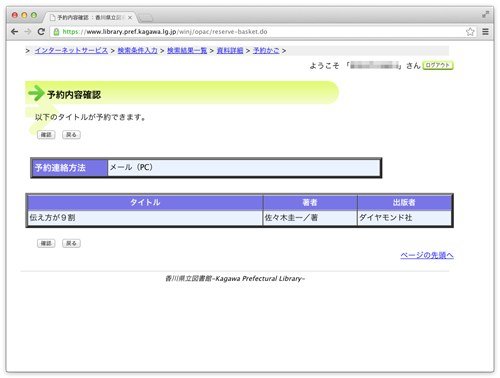The width and height of the screenshot is (500, 378).
Task: Click the lower 戻る button below table
Action: coord(71,243)
